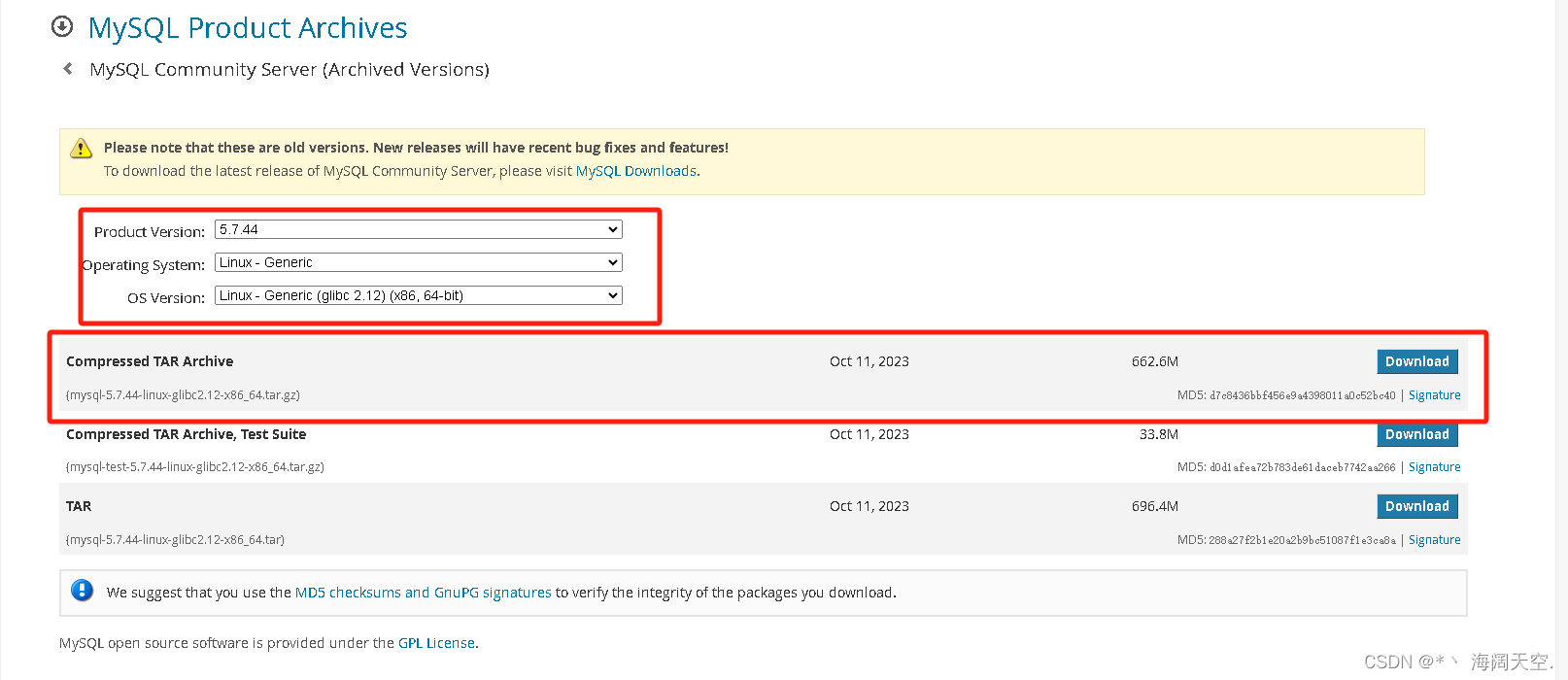Click the Compressed TAR Archive title text

point(150,361)
